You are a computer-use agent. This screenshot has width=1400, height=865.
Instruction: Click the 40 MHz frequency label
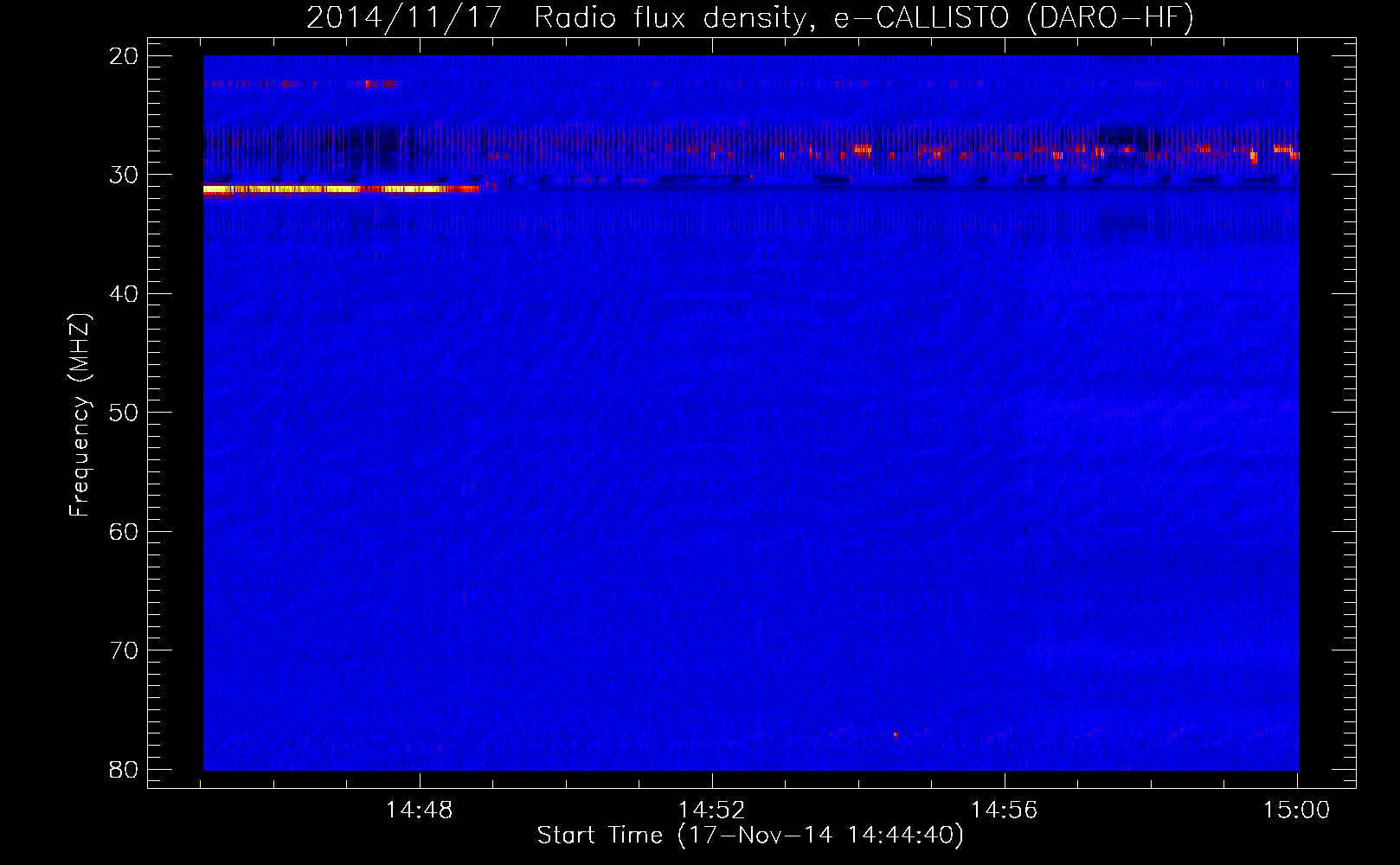[124, 294]
